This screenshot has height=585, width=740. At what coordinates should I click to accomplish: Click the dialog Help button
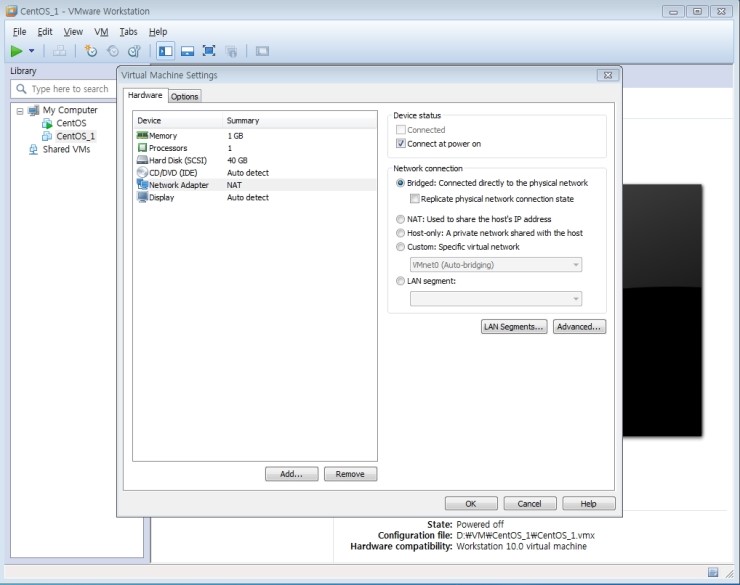point(589,503)
